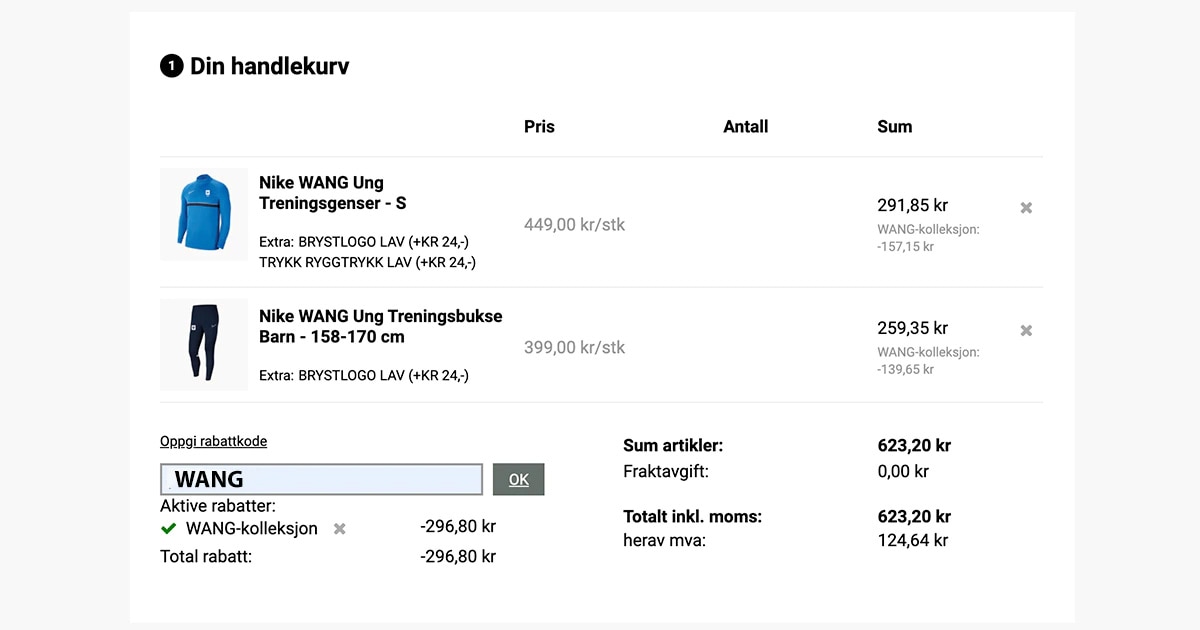Open Nike WANG Ung Treningsgenser - S product
Image resolution: width=1200 pixels, height=630 pixels.
[333, 193]
